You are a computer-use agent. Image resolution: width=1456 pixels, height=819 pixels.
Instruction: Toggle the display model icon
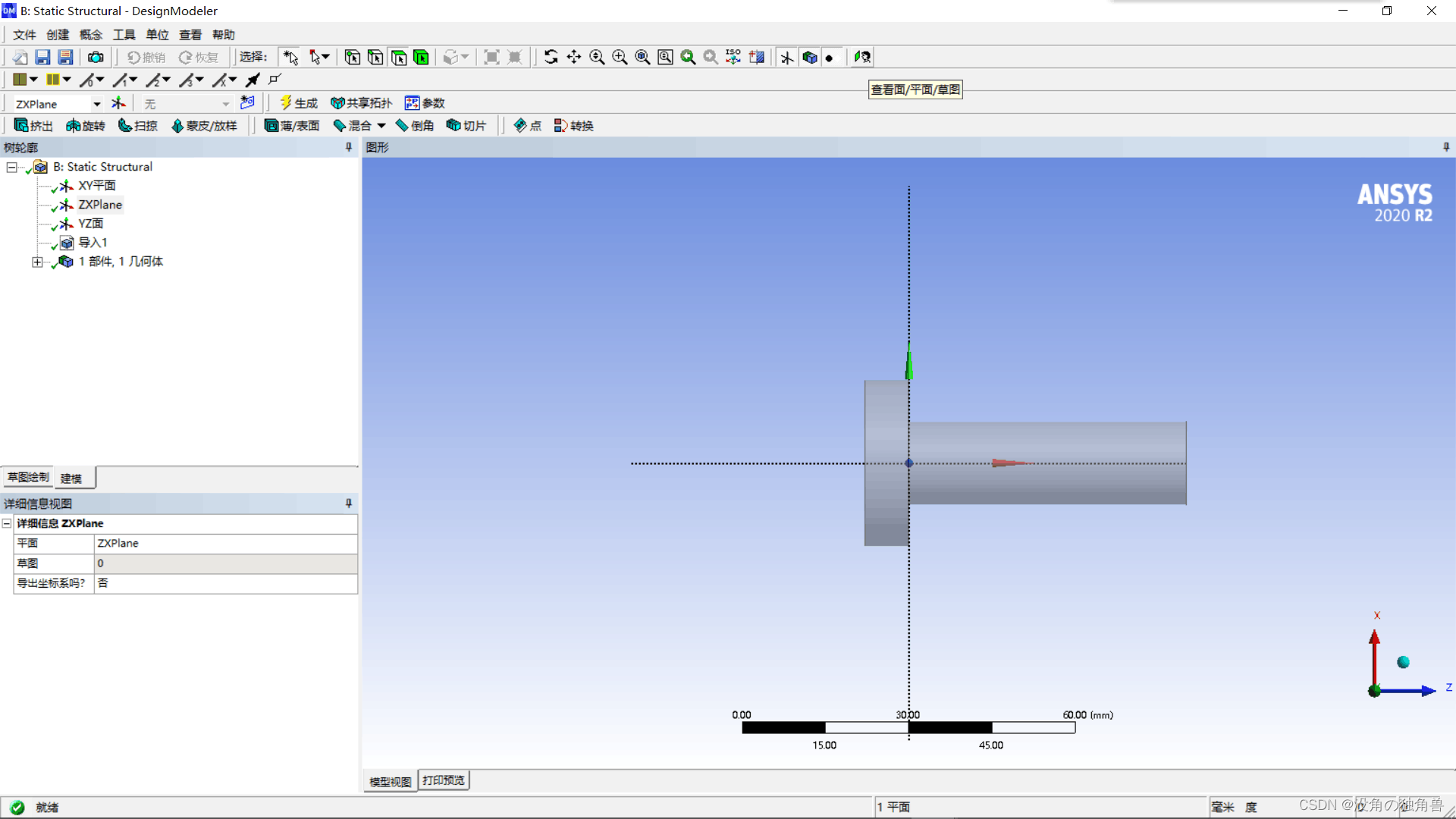(x=810, y=57)
